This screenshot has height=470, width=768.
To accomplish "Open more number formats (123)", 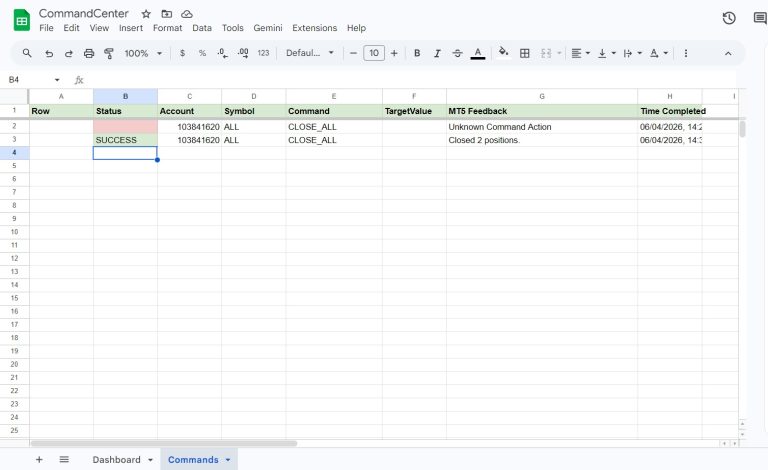I will tap(264, 53).
